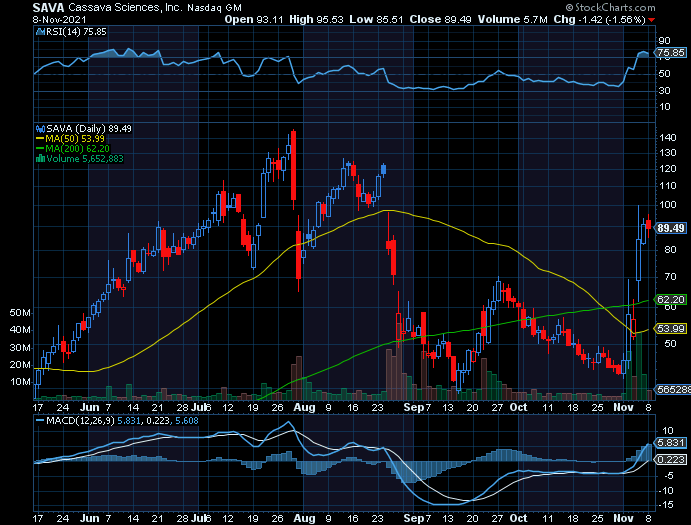Click the Aug label on price chart axis
This screenshot has height=525, width=691.
point(304,407)
